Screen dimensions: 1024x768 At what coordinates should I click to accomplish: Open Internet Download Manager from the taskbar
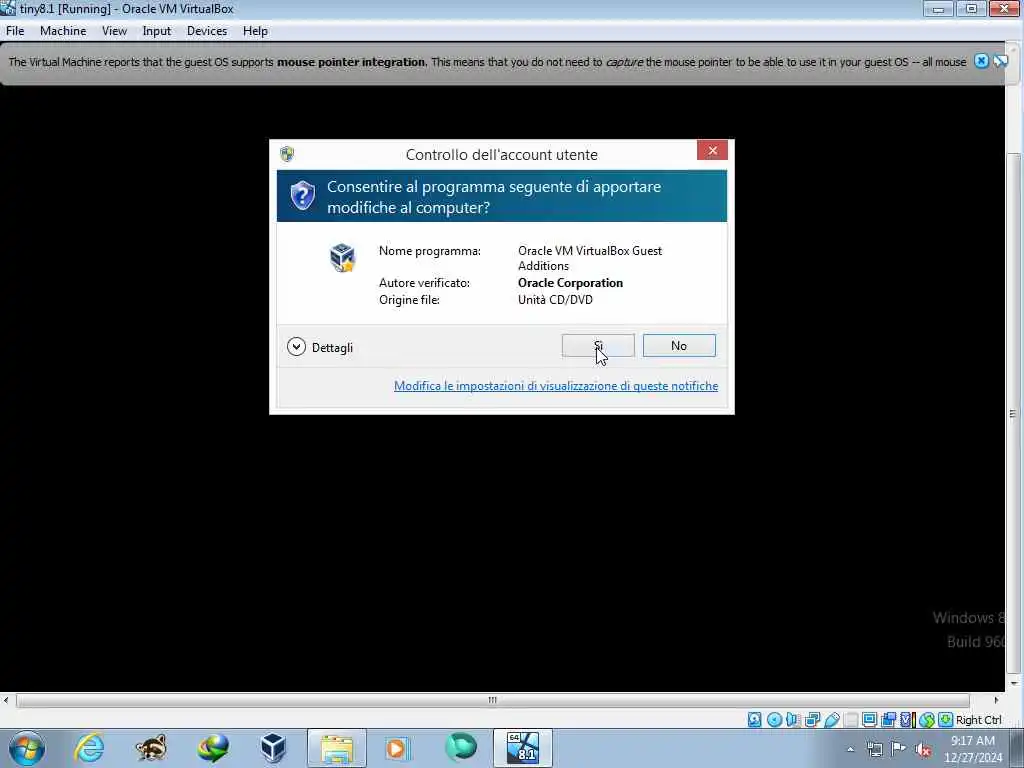click(x=213, y=748)
